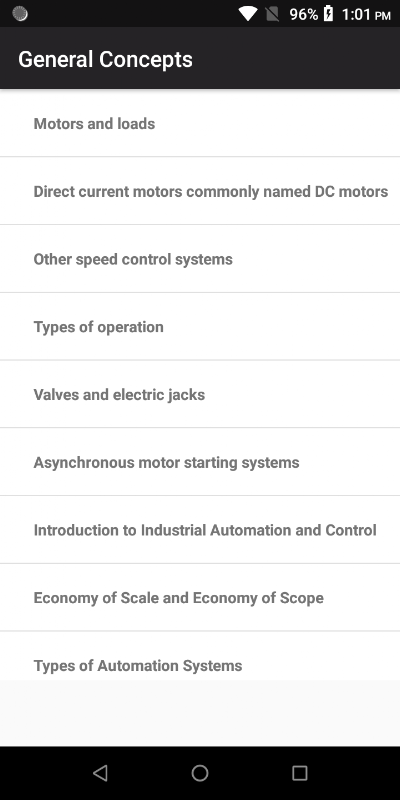Screen dimensions: 400x800
Task: Tap the recent apps square icon
Action: coord(299,773)
